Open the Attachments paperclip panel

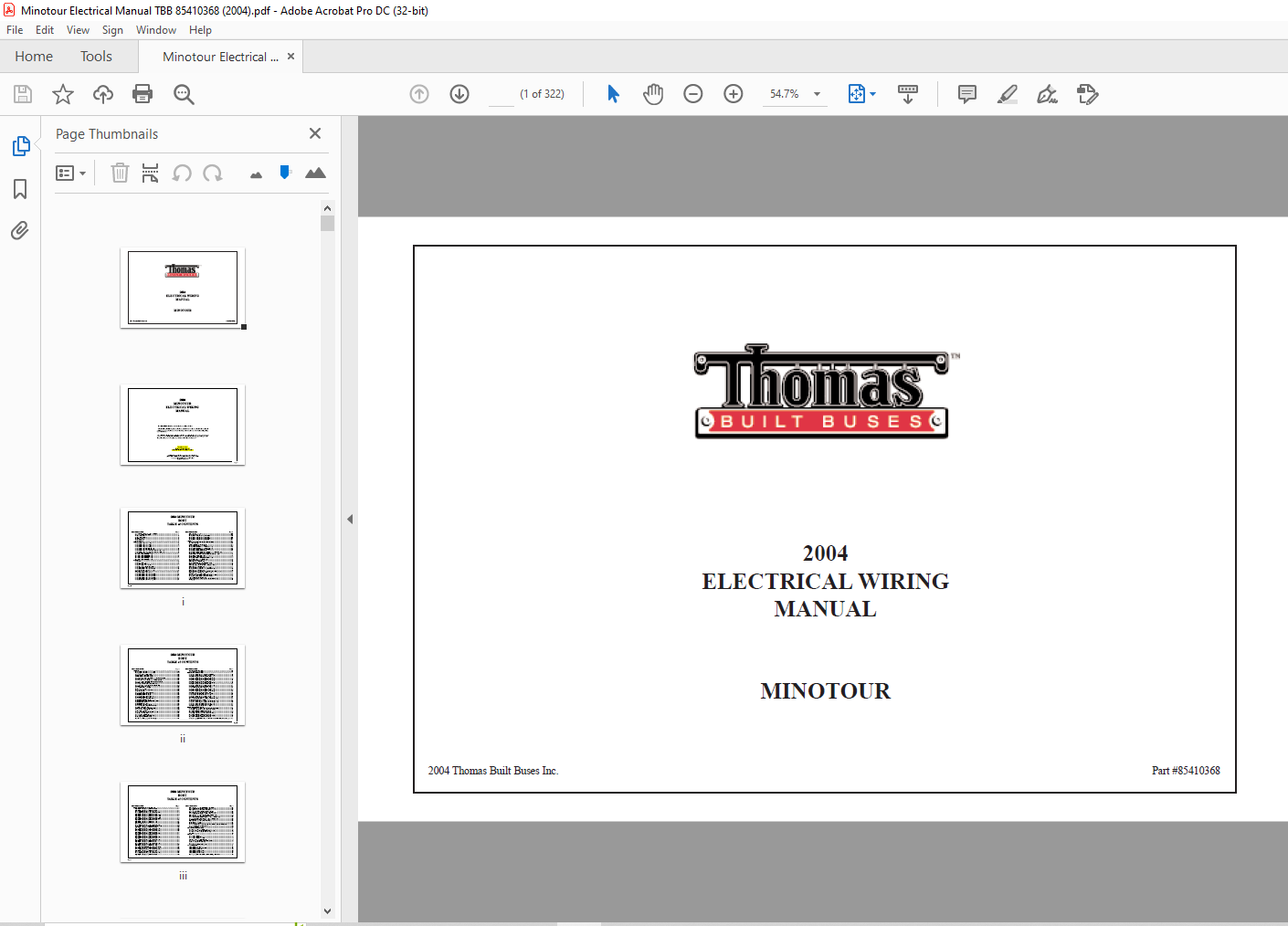click(x=20, y=230)
